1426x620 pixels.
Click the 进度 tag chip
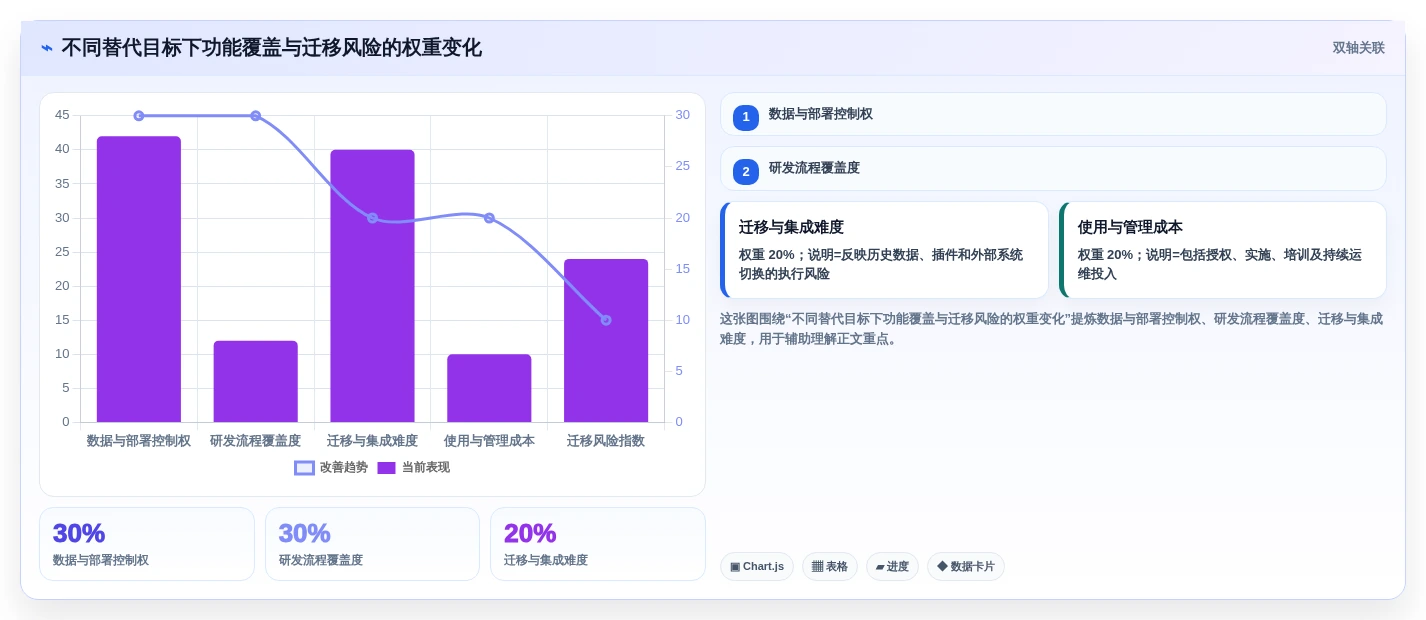(x=892, y=567)
